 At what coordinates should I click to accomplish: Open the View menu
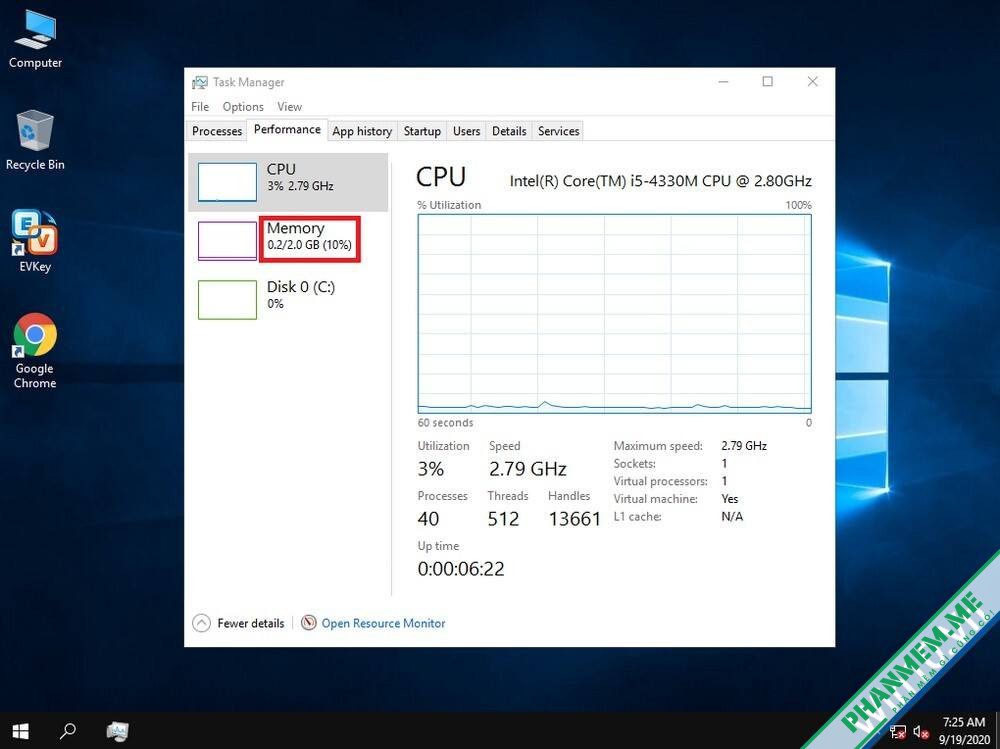click(x=290, y=107)
